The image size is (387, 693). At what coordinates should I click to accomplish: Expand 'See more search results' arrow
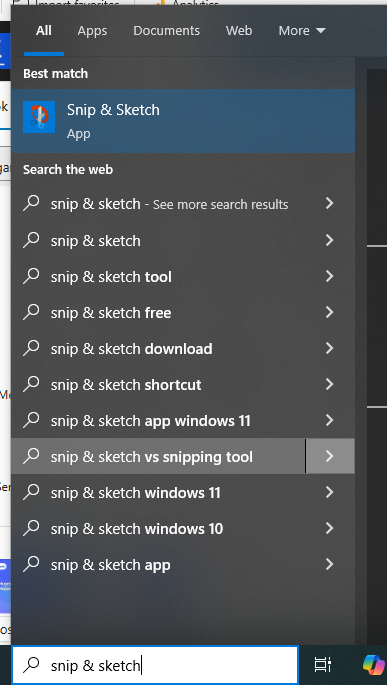330,203
